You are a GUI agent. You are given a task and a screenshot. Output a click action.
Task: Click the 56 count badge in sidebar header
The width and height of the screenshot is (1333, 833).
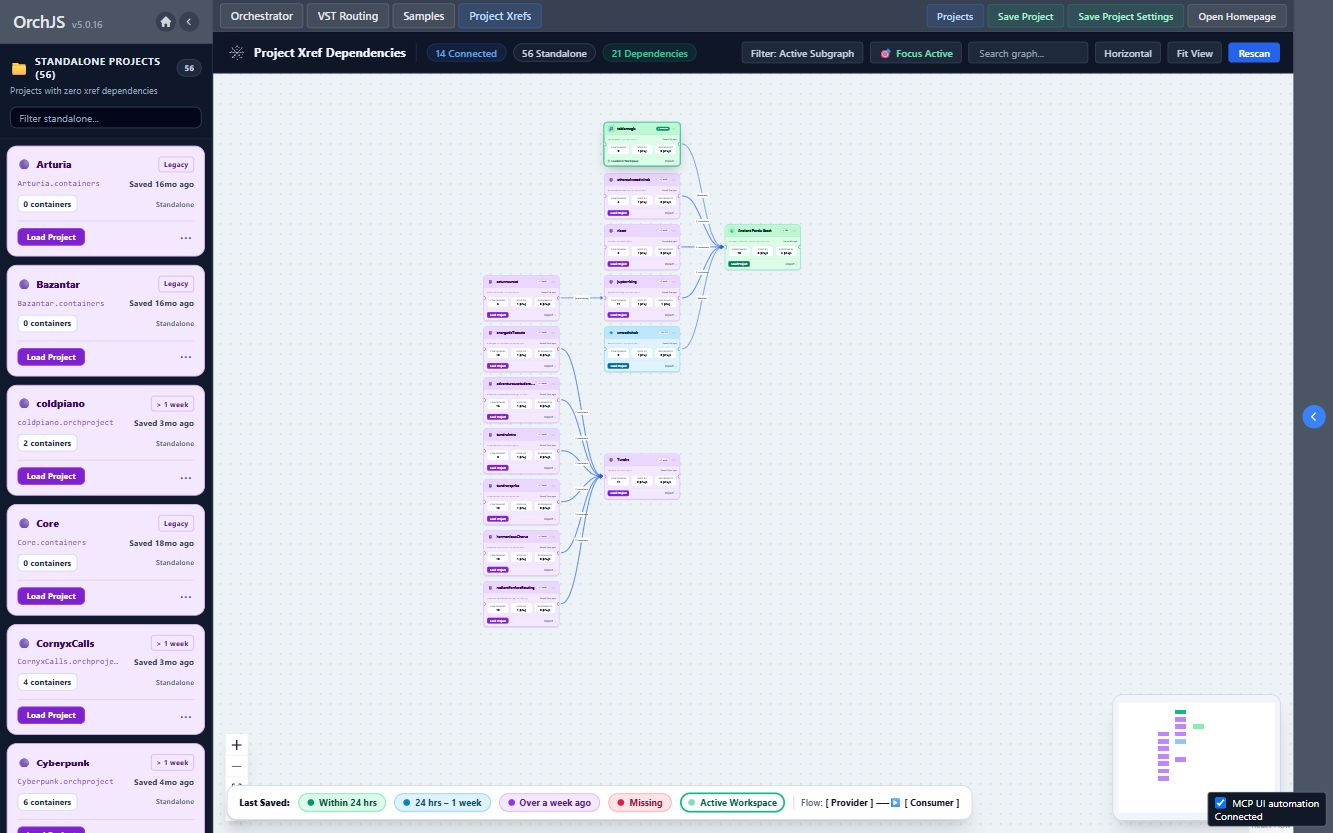click(x=189, y=68)
